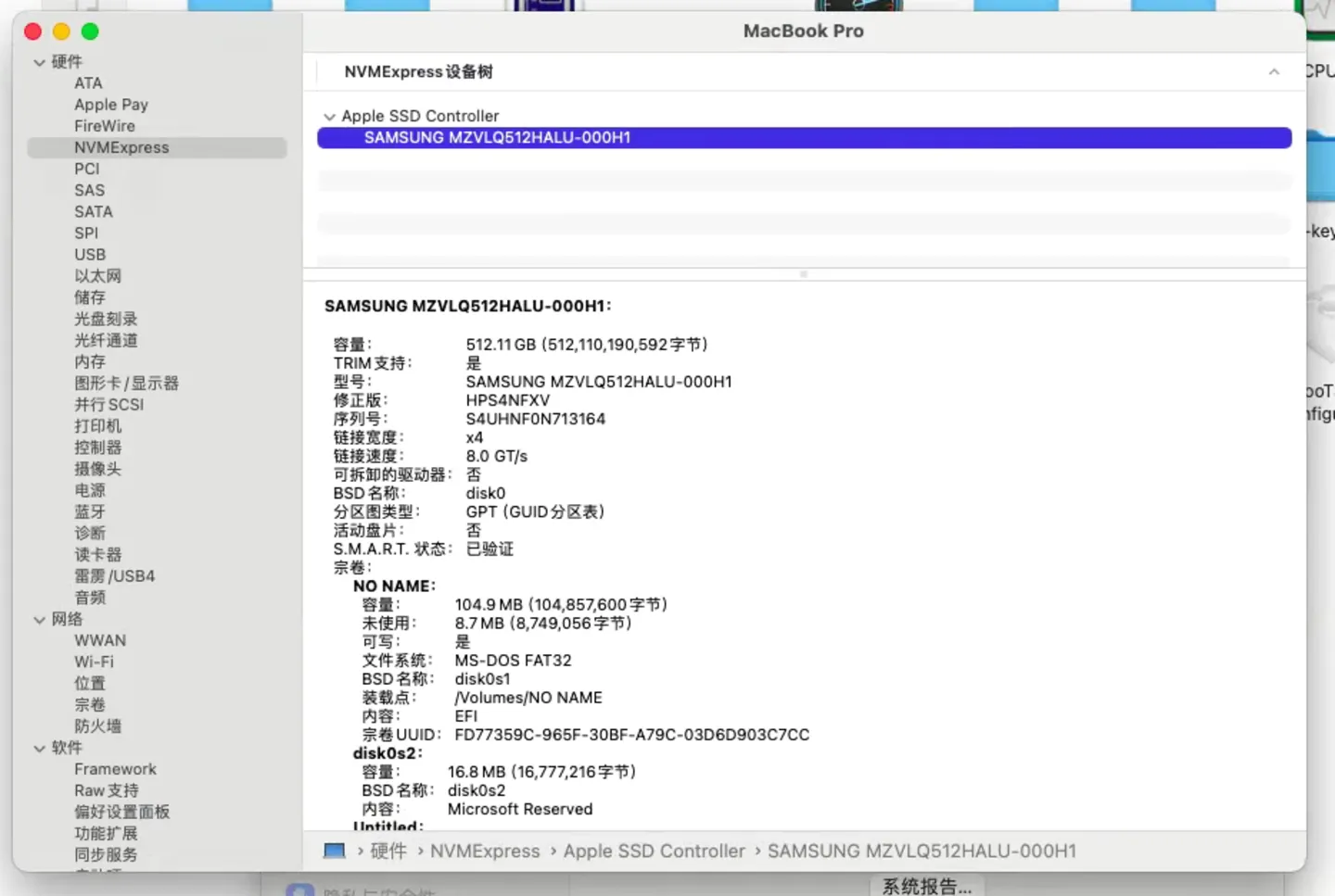Select USB in the hardware sidebar
This screenshot has height=896, width=1335.
[x=90, y=254]
